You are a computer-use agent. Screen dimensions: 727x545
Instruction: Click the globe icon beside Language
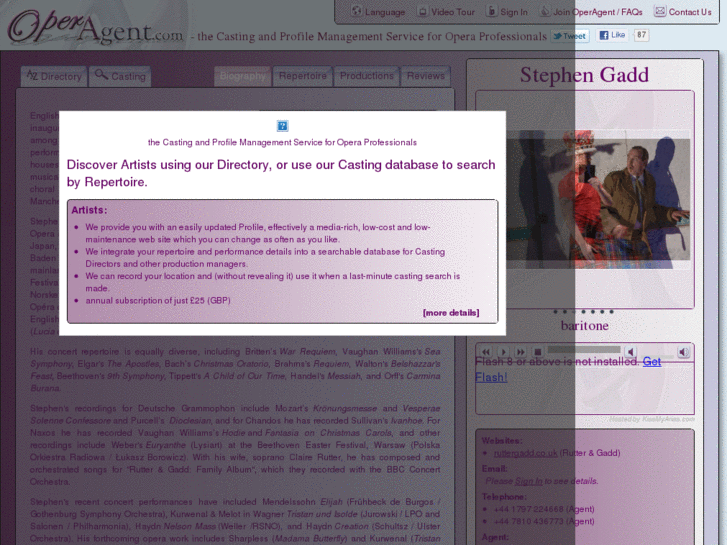click(356, 11)
